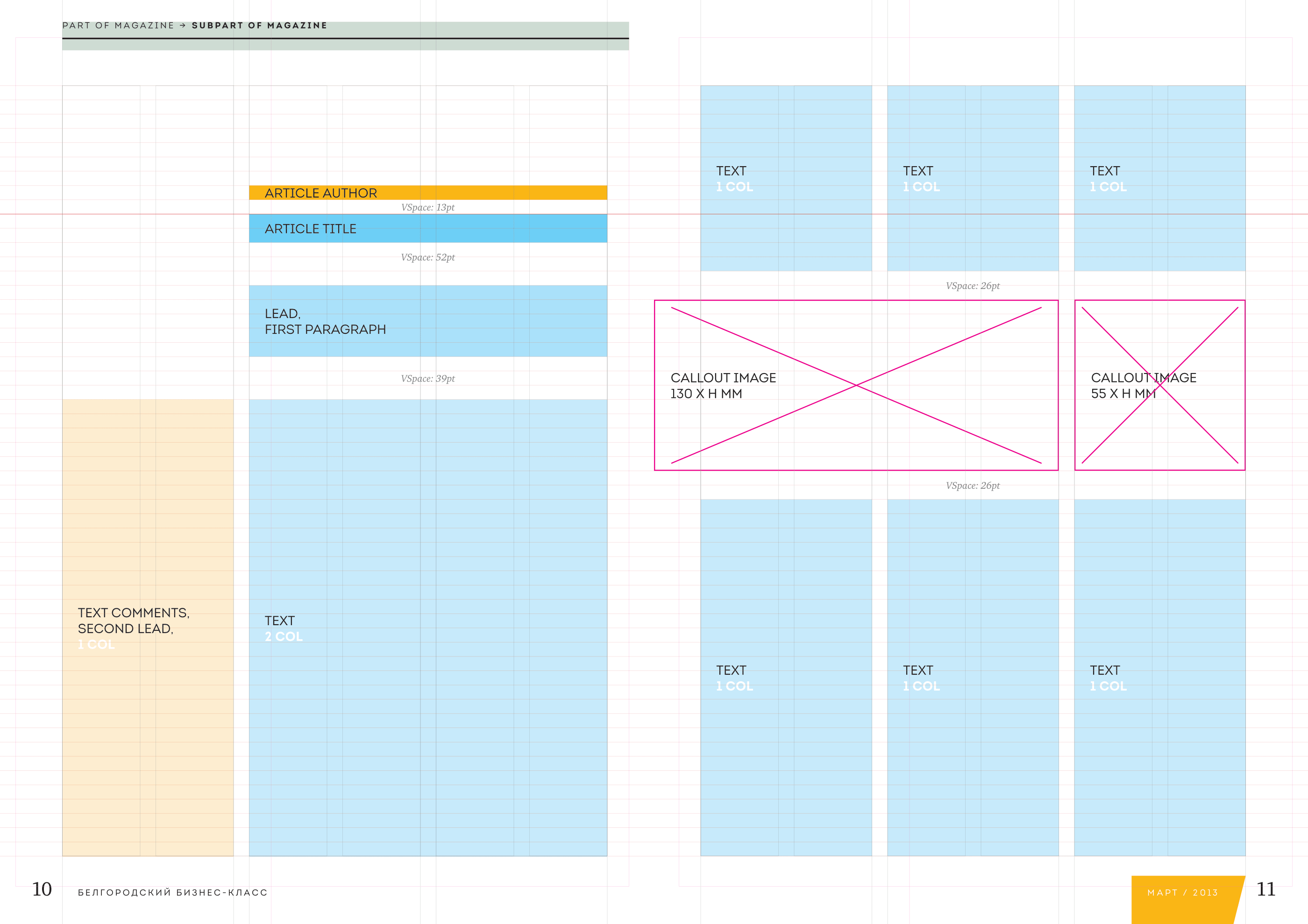Select the 'TEXT COMMENTS, SECOND LEAD' beige column
1308x924 pixels.
[x=148, y=628]
